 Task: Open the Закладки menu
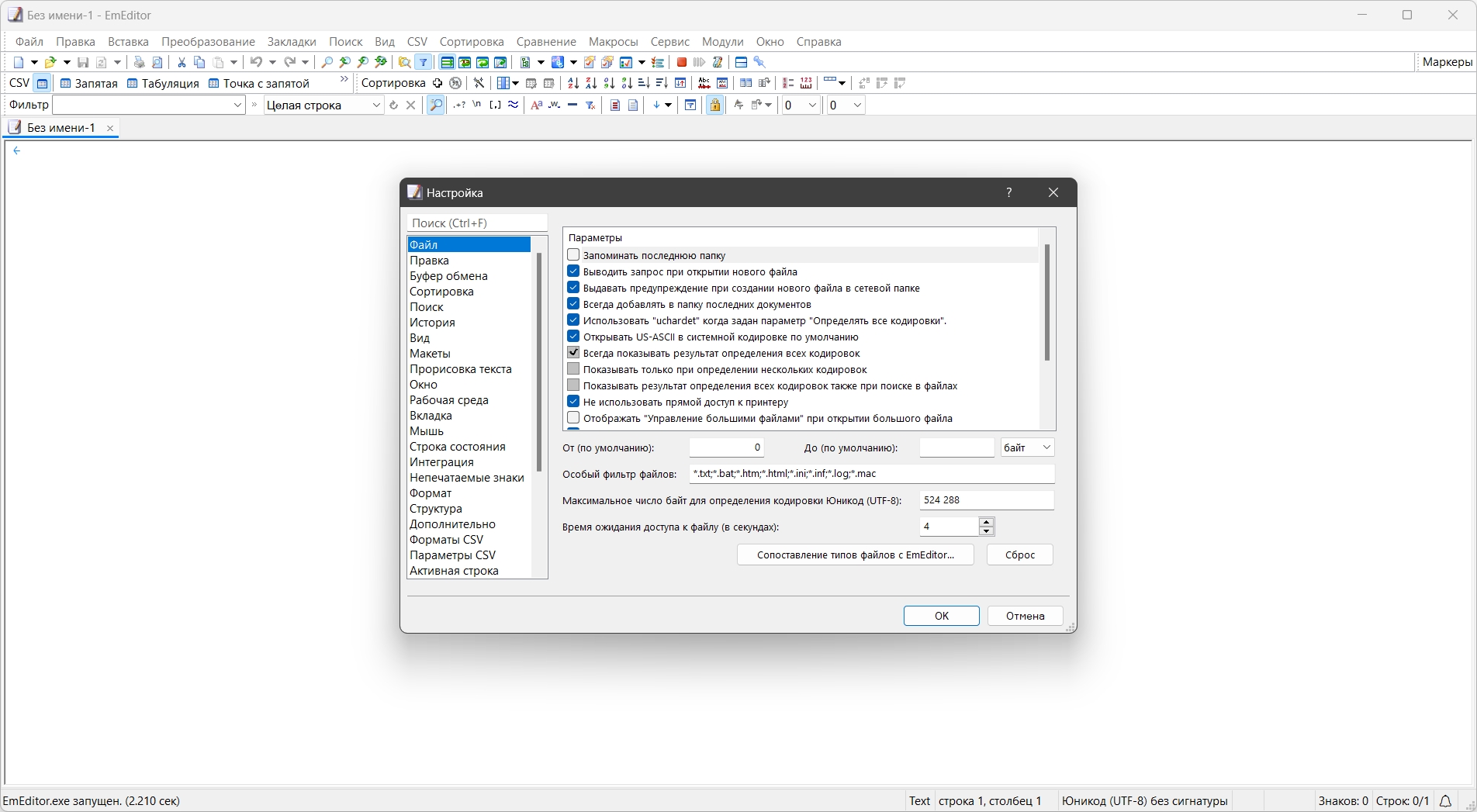pos(292,42)
